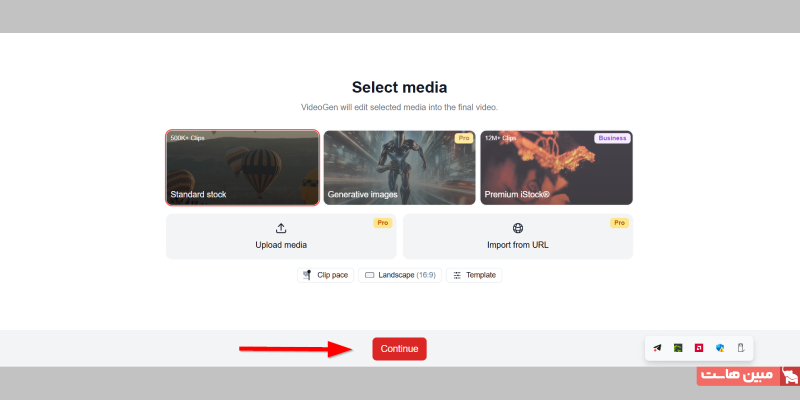Click the red Continue button

point(399,349)
